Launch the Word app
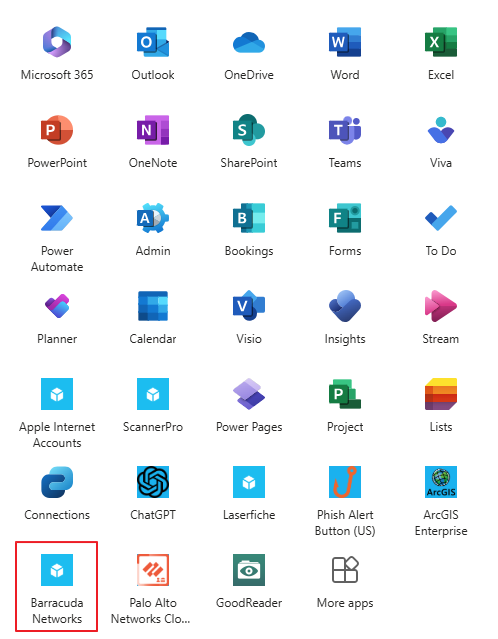 345,42
